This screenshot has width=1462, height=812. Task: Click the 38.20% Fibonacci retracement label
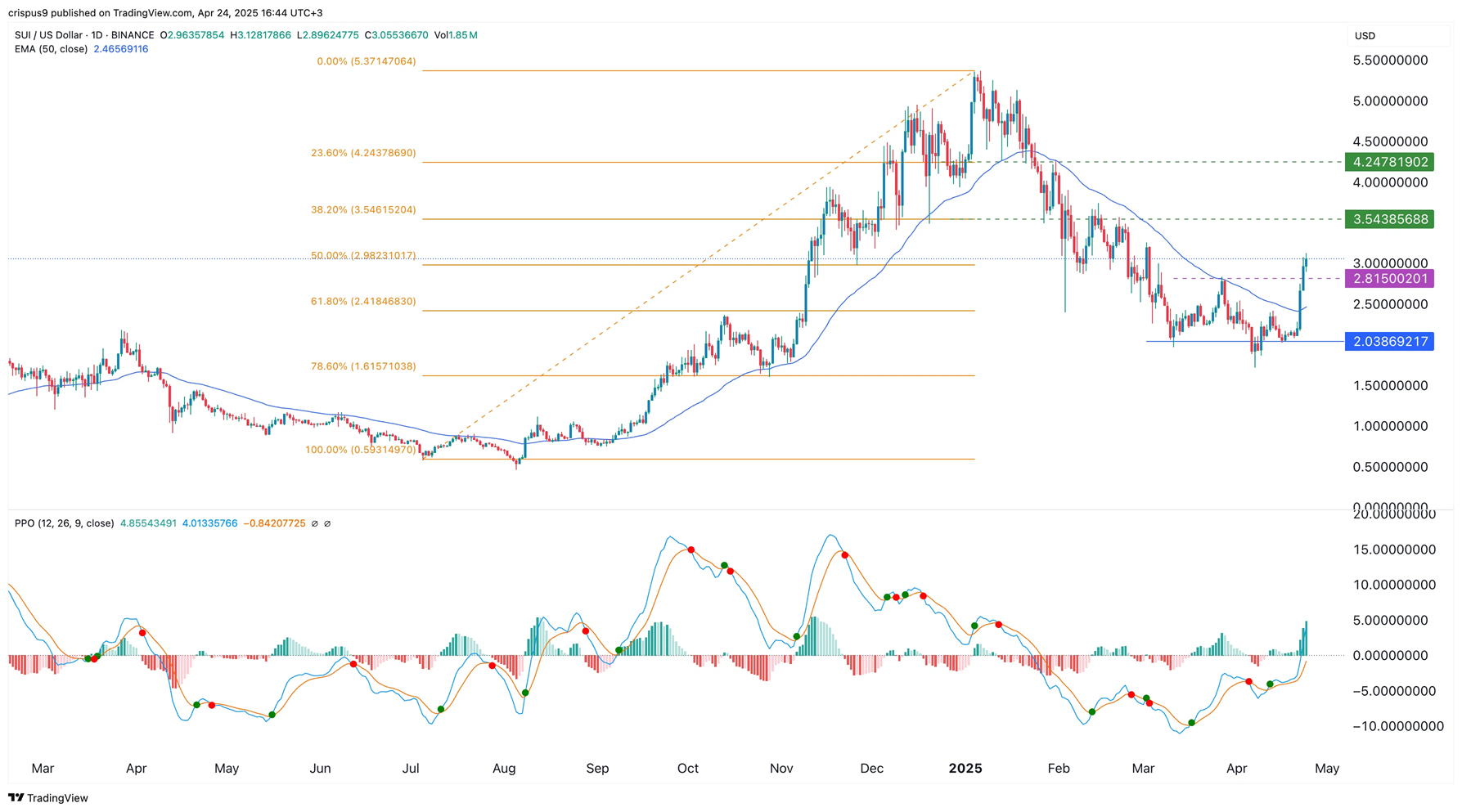point(363,210)
